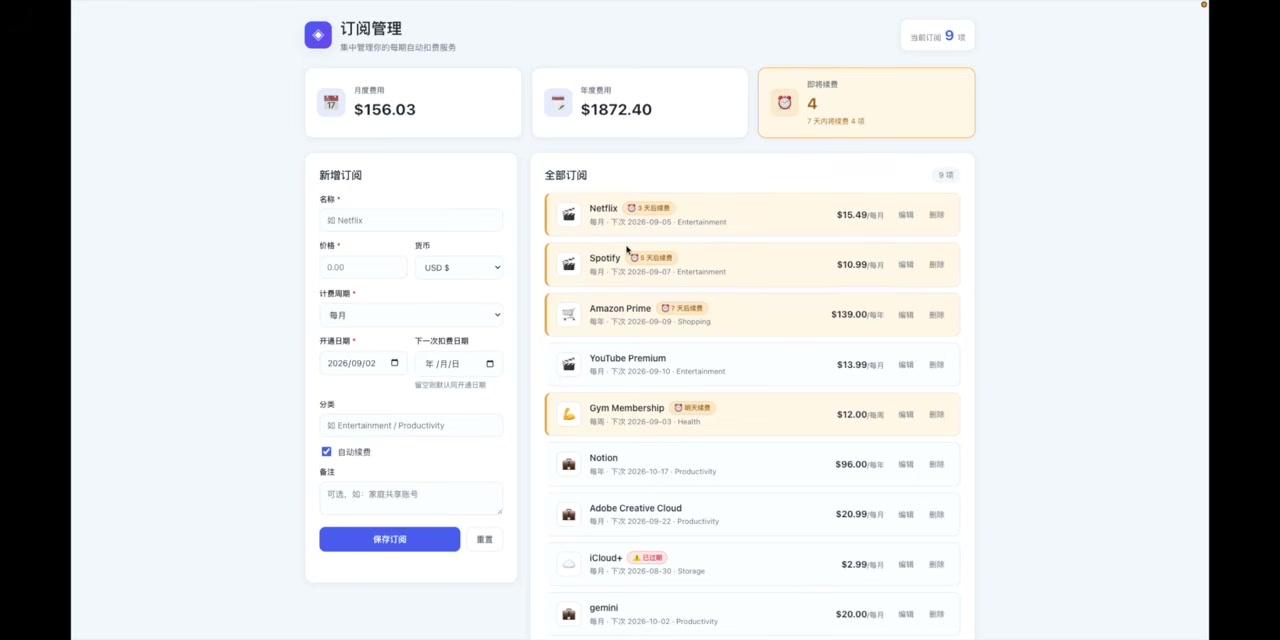Click the $156.03 monthly cost value
The height and width of the screenshot is (640, 1280).
point(385,109)
